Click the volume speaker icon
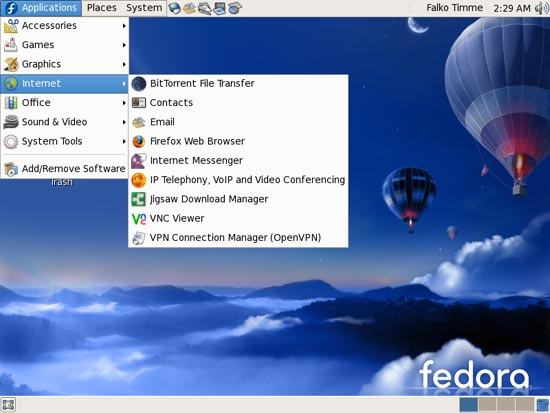 pos(541,8)
